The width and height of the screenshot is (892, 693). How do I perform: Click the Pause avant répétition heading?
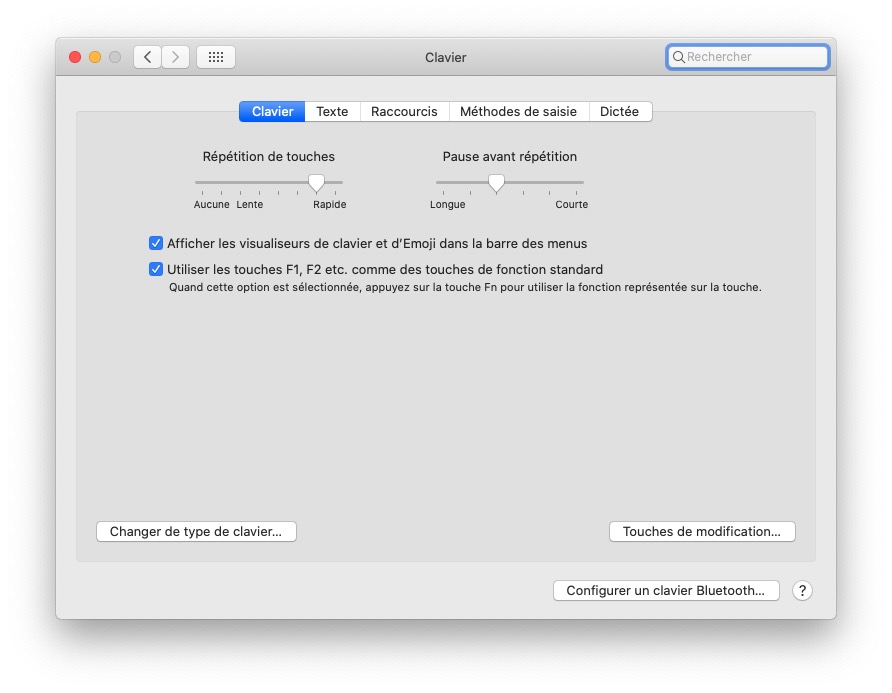coord(510,156)
